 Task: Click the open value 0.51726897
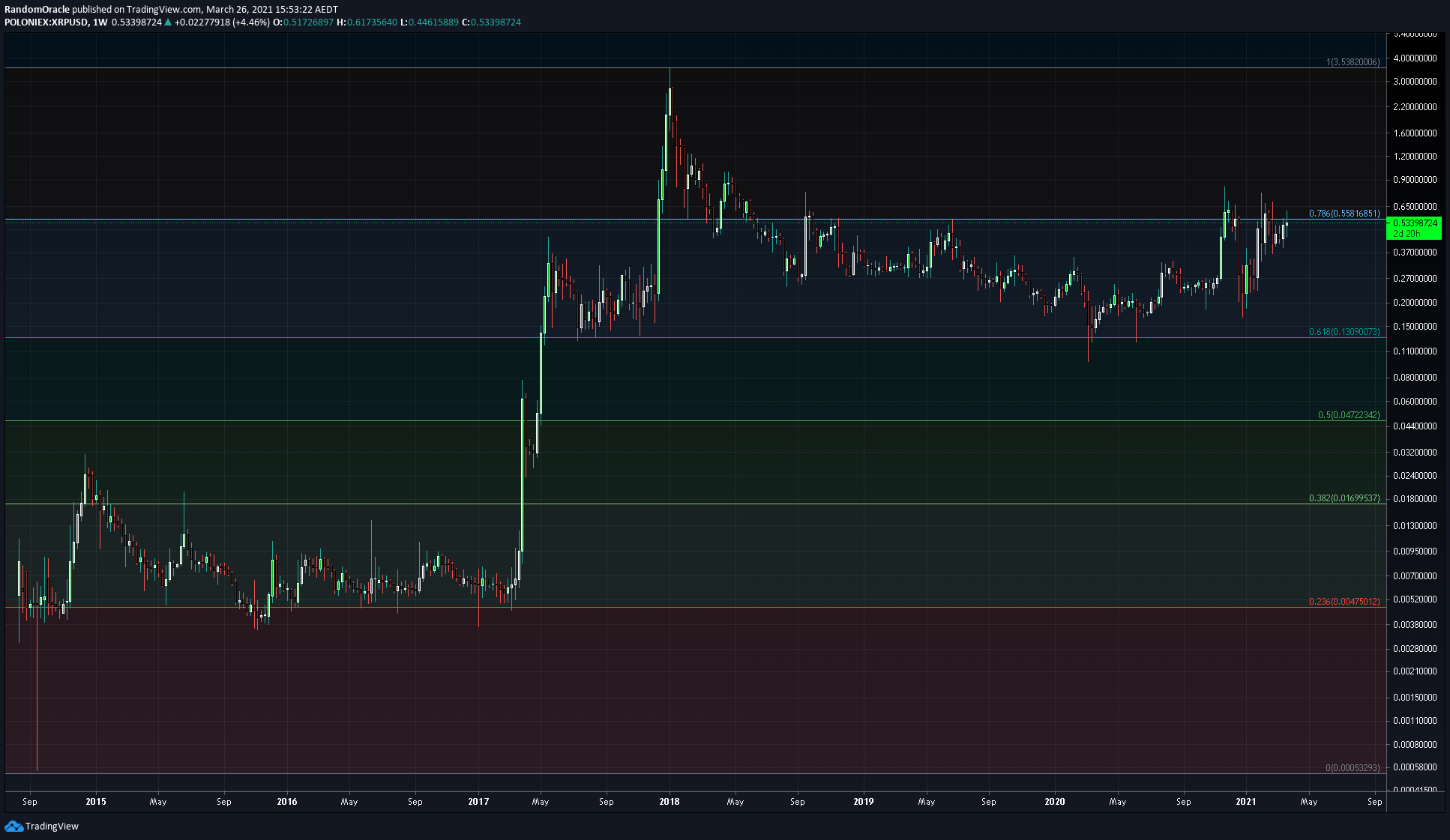tap(307, 22)
